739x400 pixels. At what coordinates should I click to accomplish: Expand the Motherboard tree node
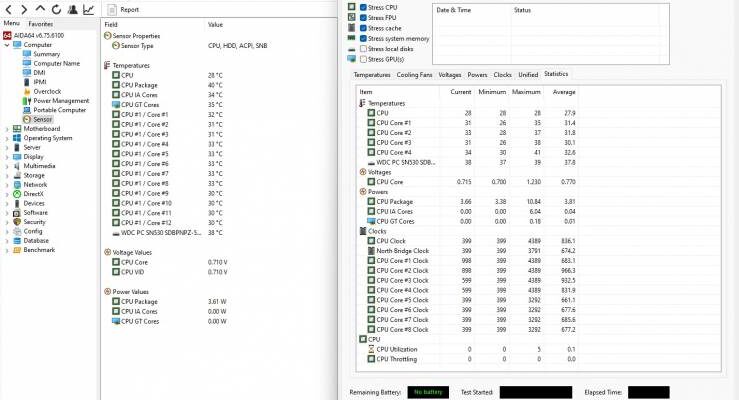tap(7, 129)
